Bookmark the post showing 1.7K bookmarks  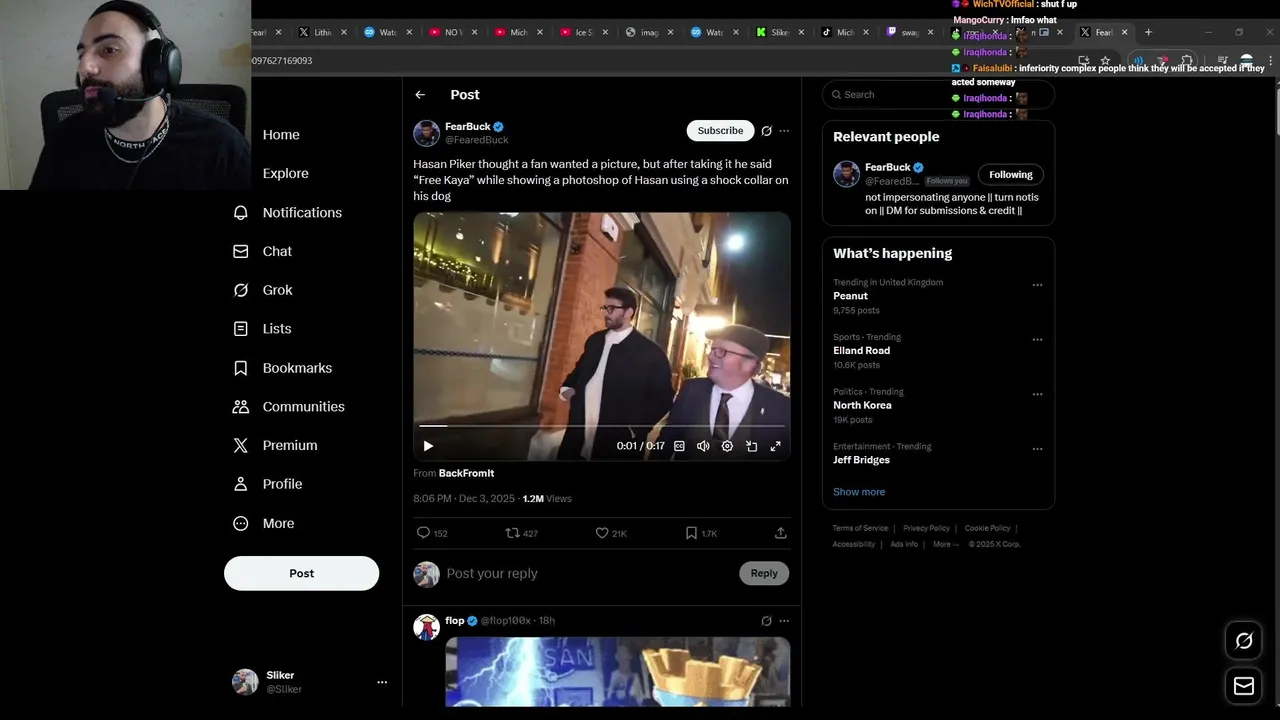tap(691, 533)
